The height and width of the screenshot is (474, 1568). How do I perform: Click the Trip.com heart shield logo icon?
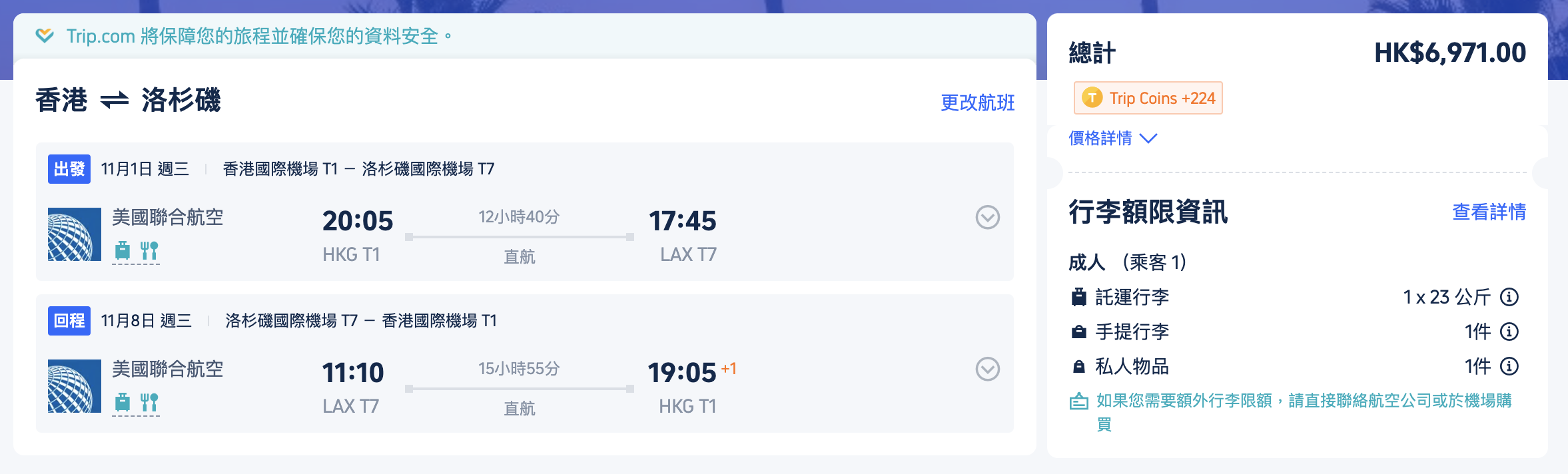click(x=45, y=35)
